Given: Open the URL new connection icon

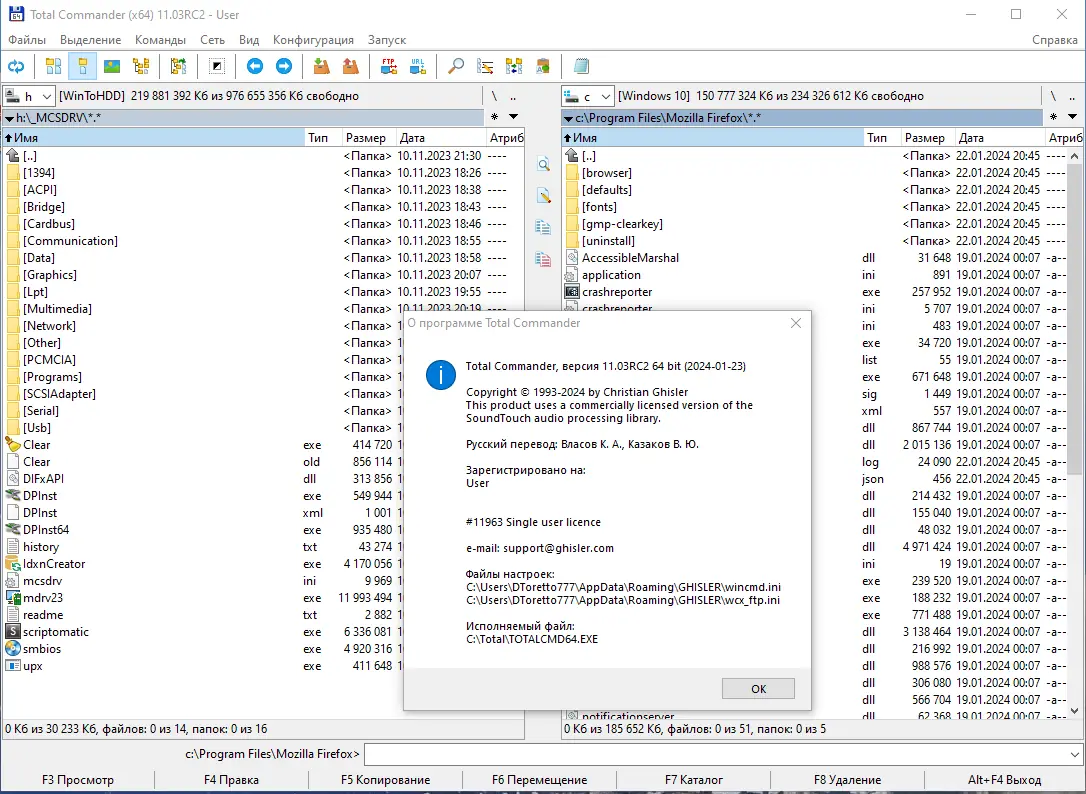Looking at the screenshot, I should coord(418,67).
